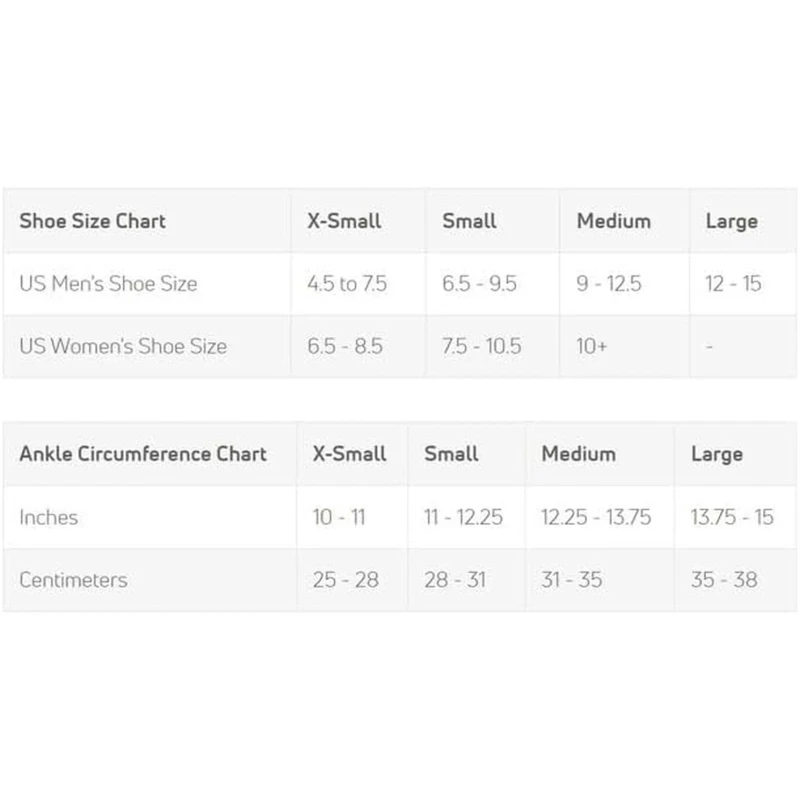Click Small column header in Ankle Circumference Chart
Viewport: 800px width, 800px height.
click(451, 454)
